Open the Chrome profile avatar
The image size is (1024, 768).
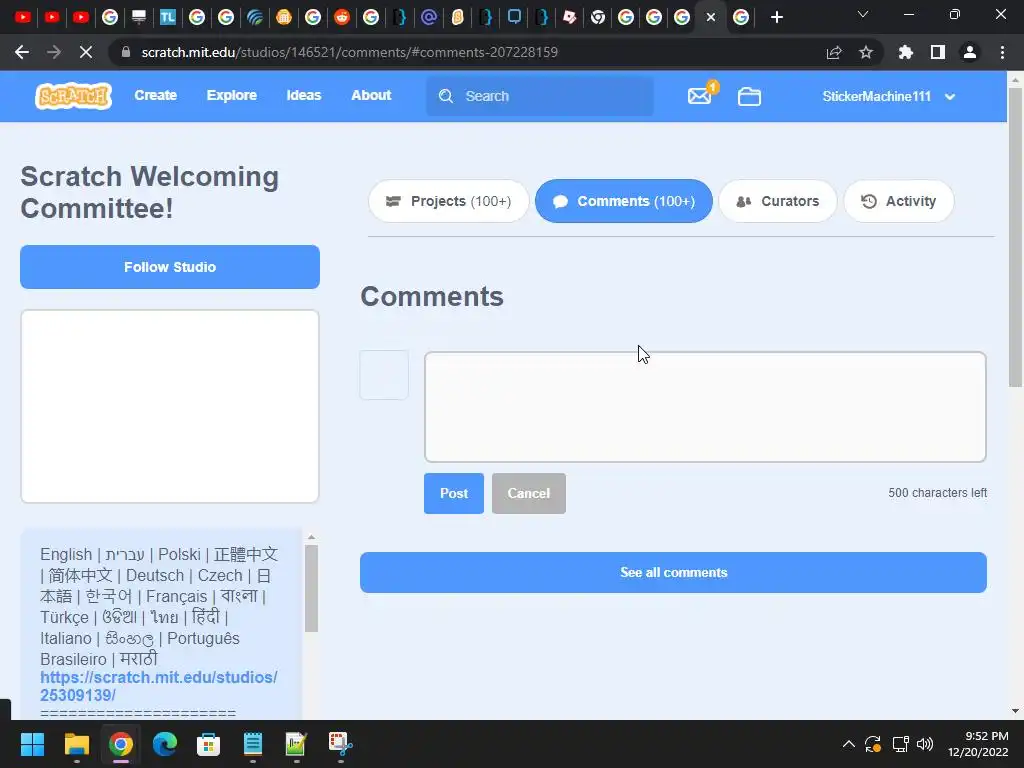pyautogui.click(x=970, y=52)
